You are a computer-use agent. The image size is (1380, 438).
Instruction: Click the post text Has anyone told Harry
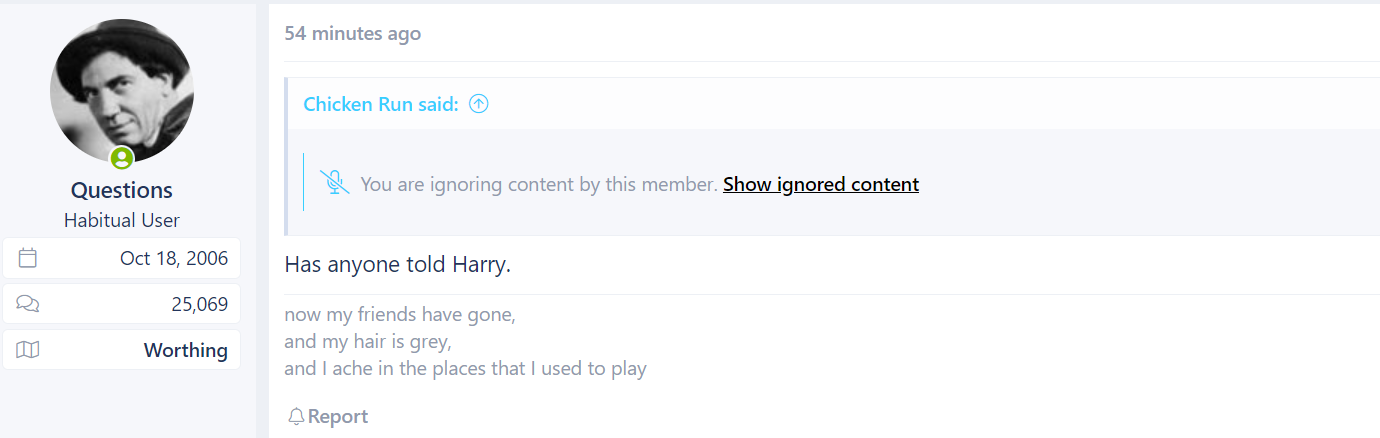pos(399,265)
